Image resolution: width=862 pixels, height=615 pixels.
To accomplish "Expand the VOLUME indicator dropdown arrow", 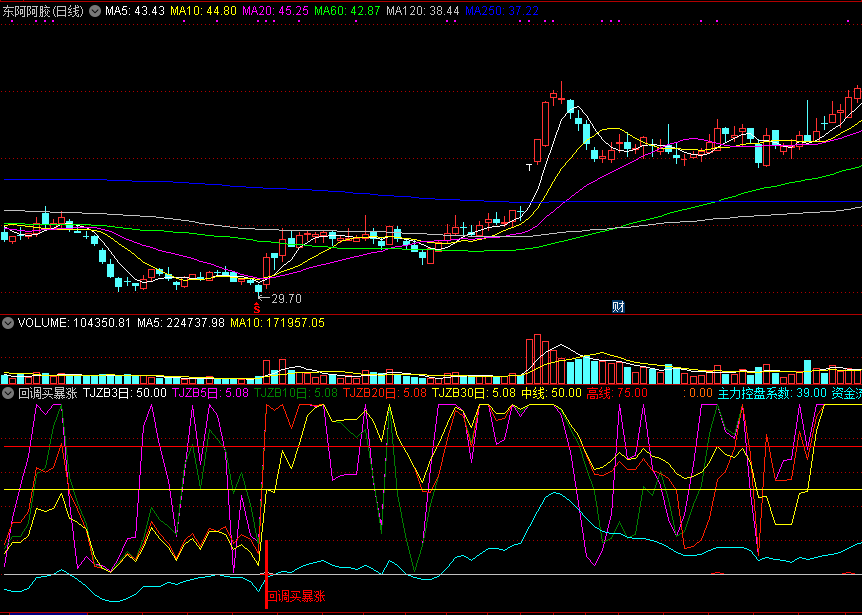I will (8, 323).
